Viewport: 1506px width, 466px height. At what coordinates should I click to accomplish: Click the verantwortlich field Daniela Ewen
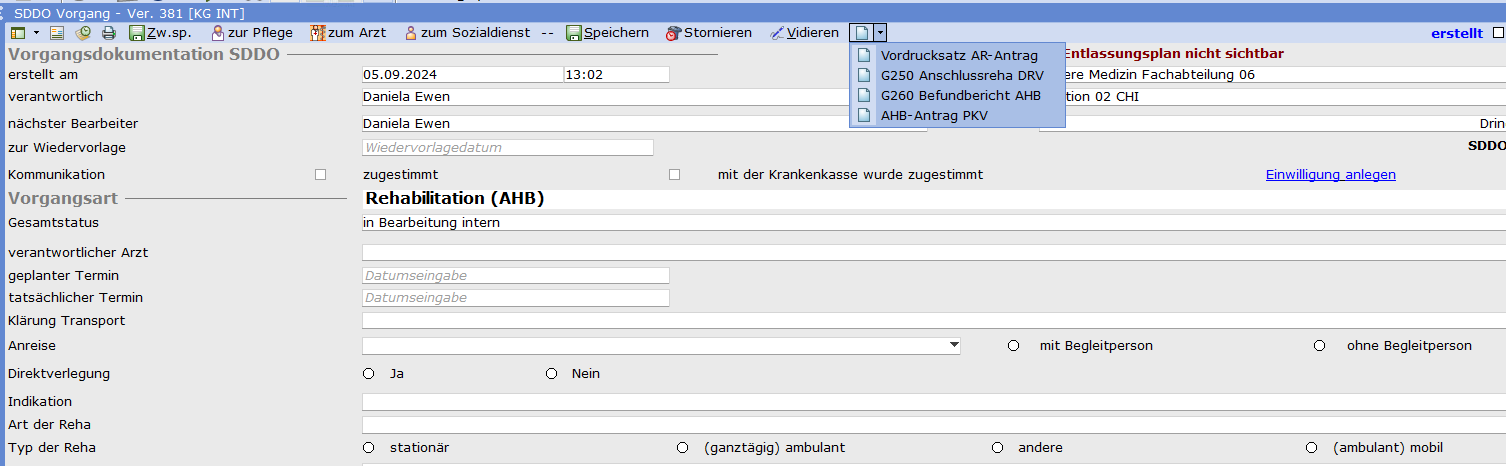click(605, 96)
